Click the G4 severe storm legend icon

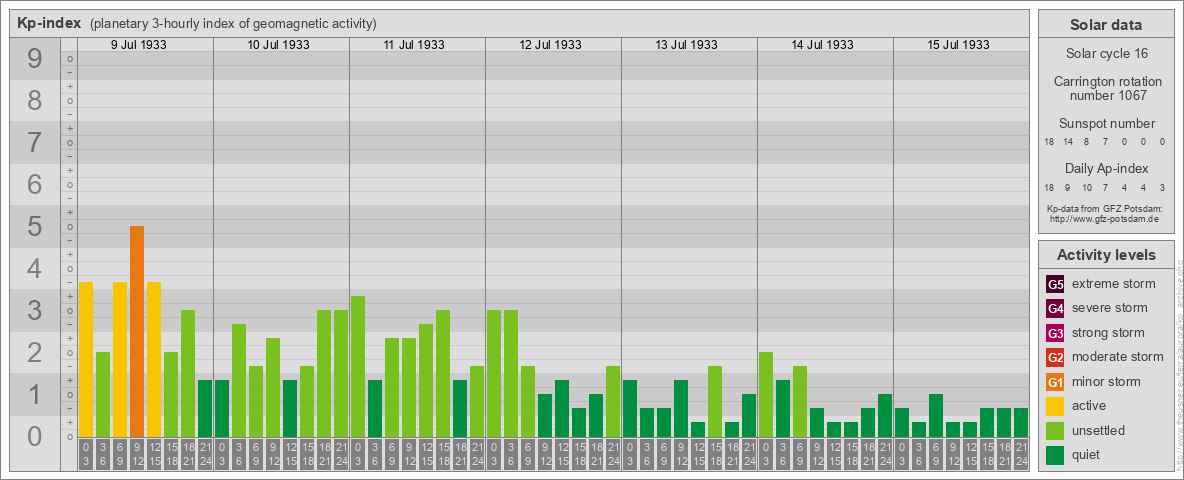[1055, 308]
